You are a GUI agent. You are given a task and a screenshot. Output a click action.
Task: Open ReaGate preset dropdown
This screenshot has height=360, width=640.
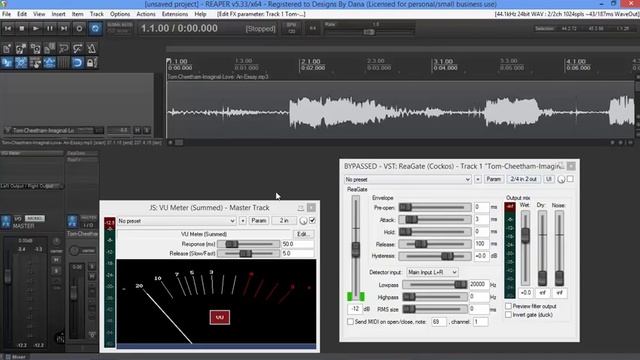click(x=408, y=180)
